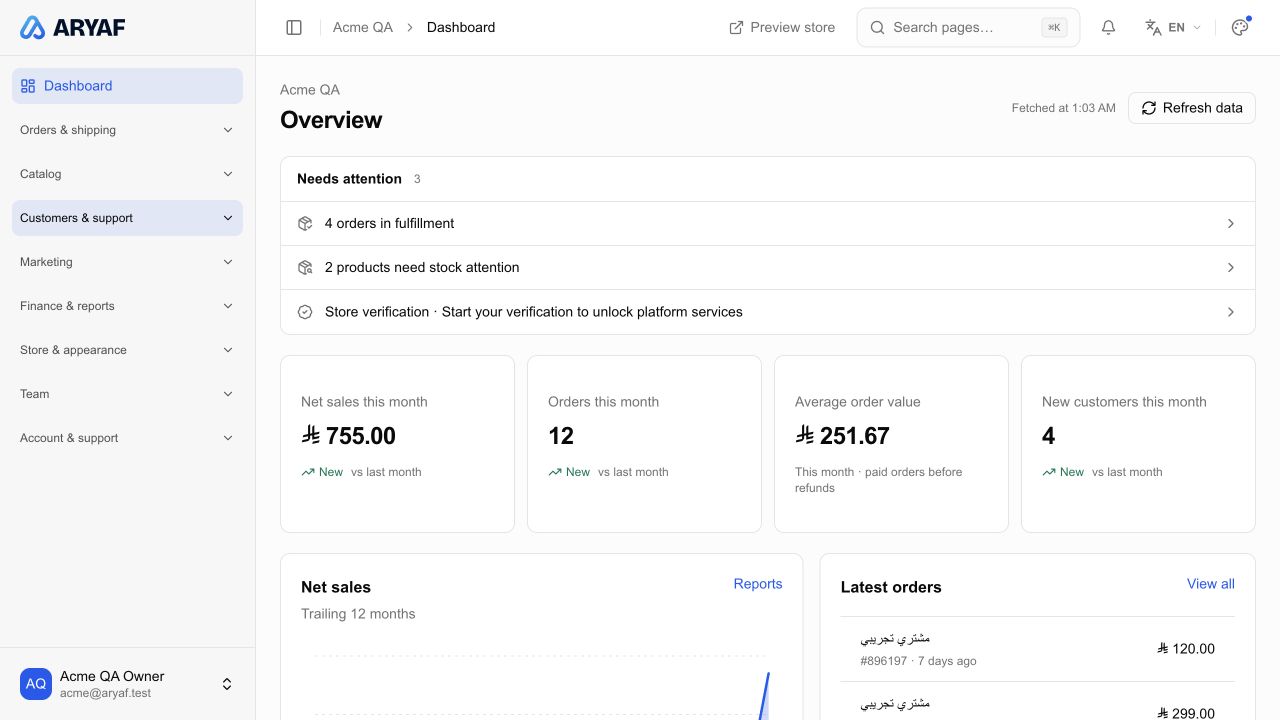Expand Customers & support section

127,218
